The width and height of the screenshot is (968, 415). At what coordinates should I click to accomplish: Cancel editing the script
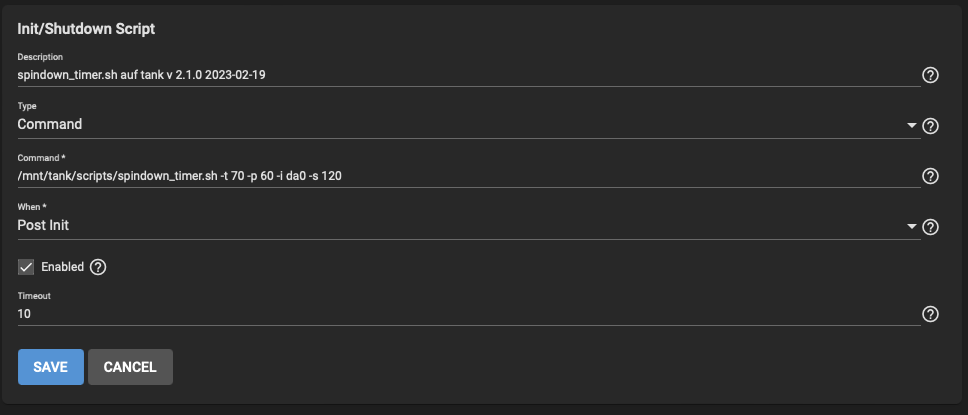(130, 367)
